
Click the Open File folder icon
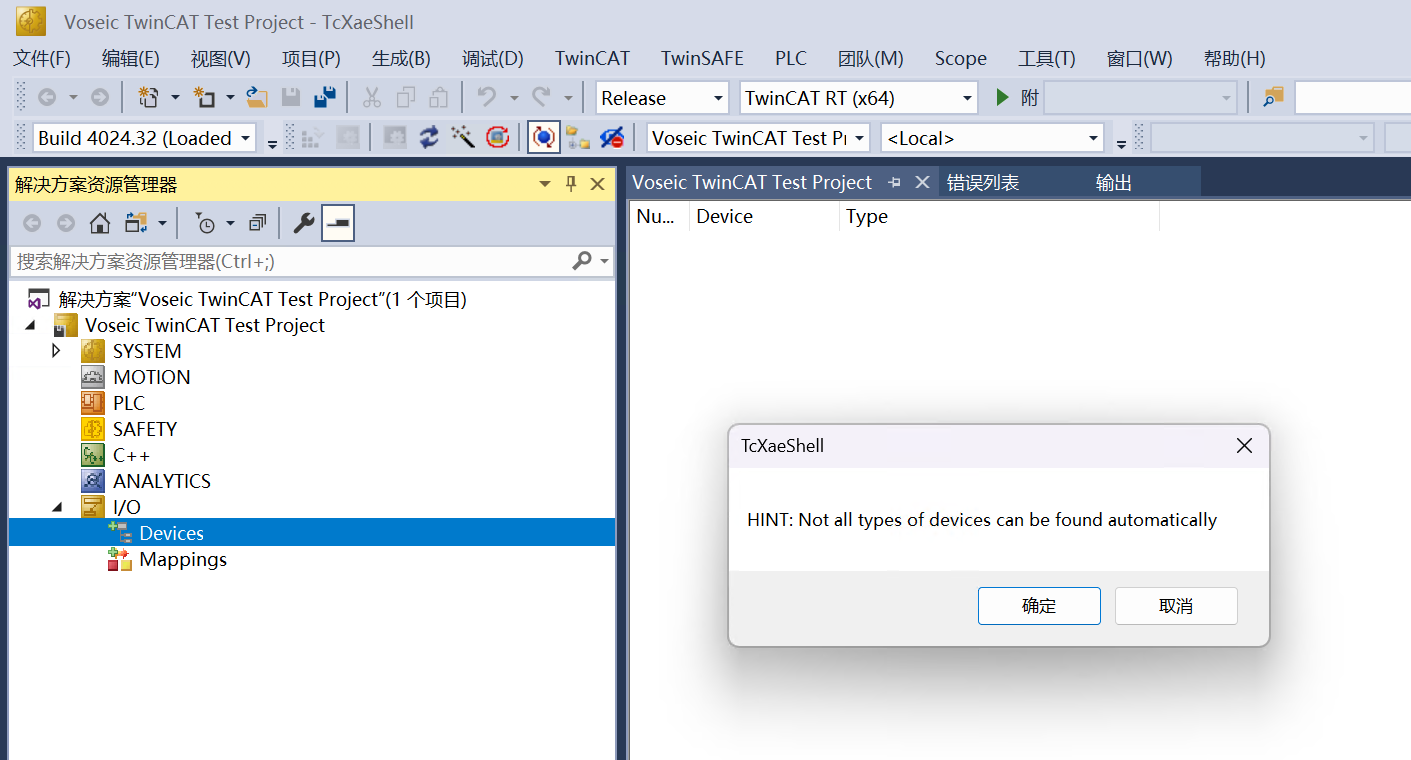(258, 97)
